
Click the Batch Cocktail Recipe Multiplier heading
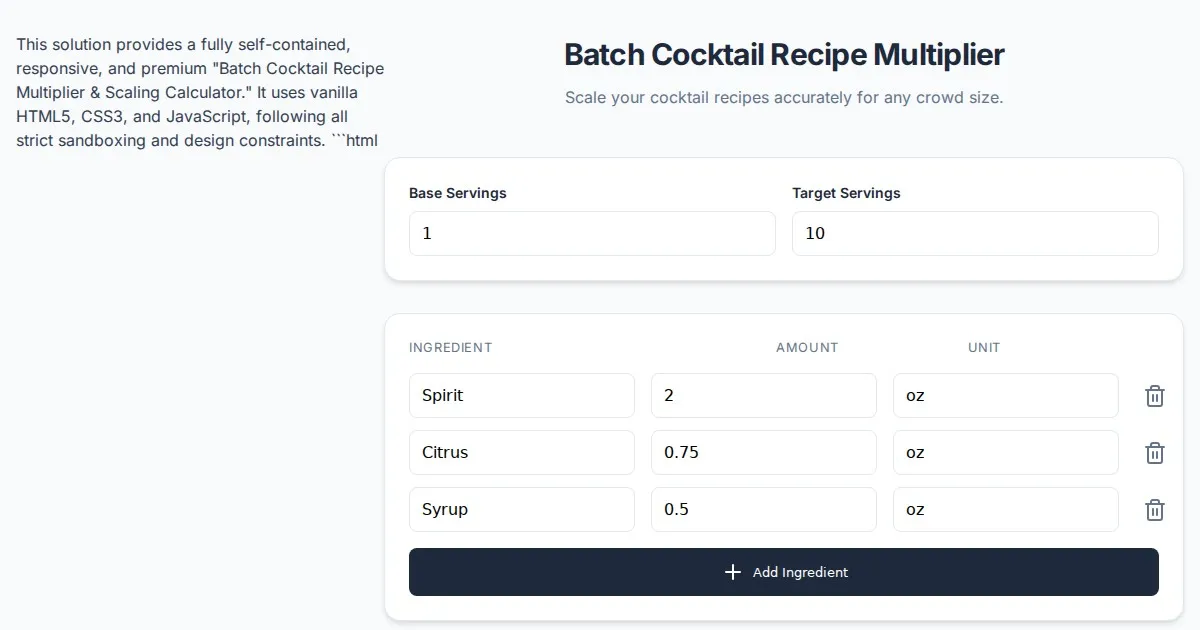tap(784, 55)
